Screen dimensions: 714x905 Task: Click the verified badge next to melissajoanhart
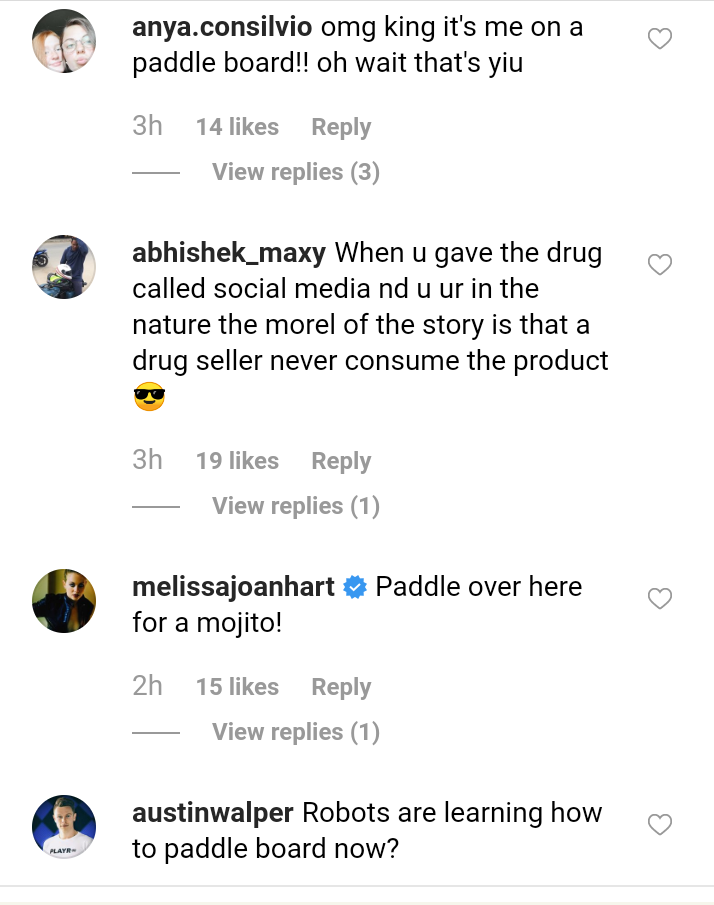(x=355, y=588)
